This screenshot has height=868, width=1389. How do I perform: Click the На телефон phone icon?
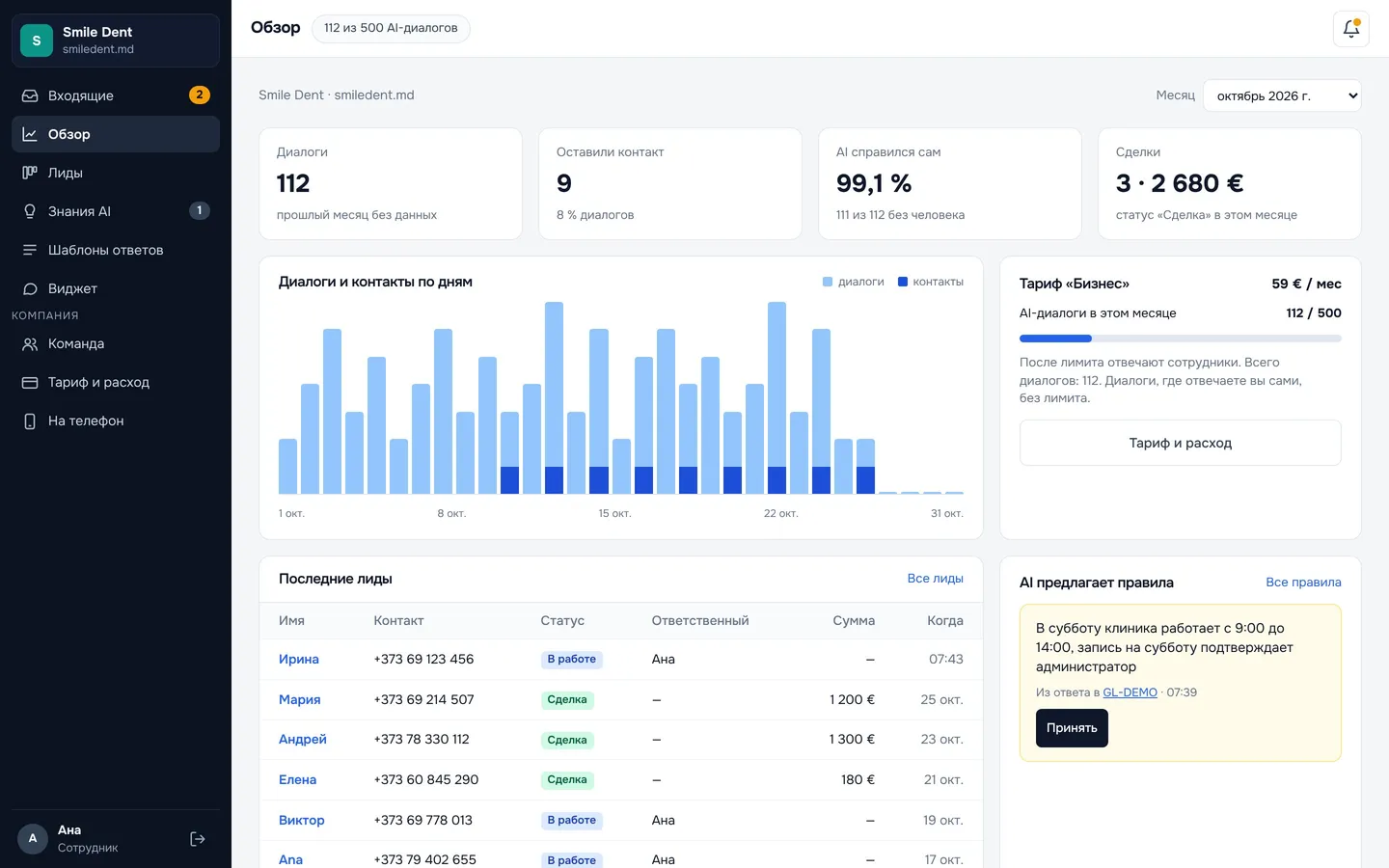click(30, 420)
